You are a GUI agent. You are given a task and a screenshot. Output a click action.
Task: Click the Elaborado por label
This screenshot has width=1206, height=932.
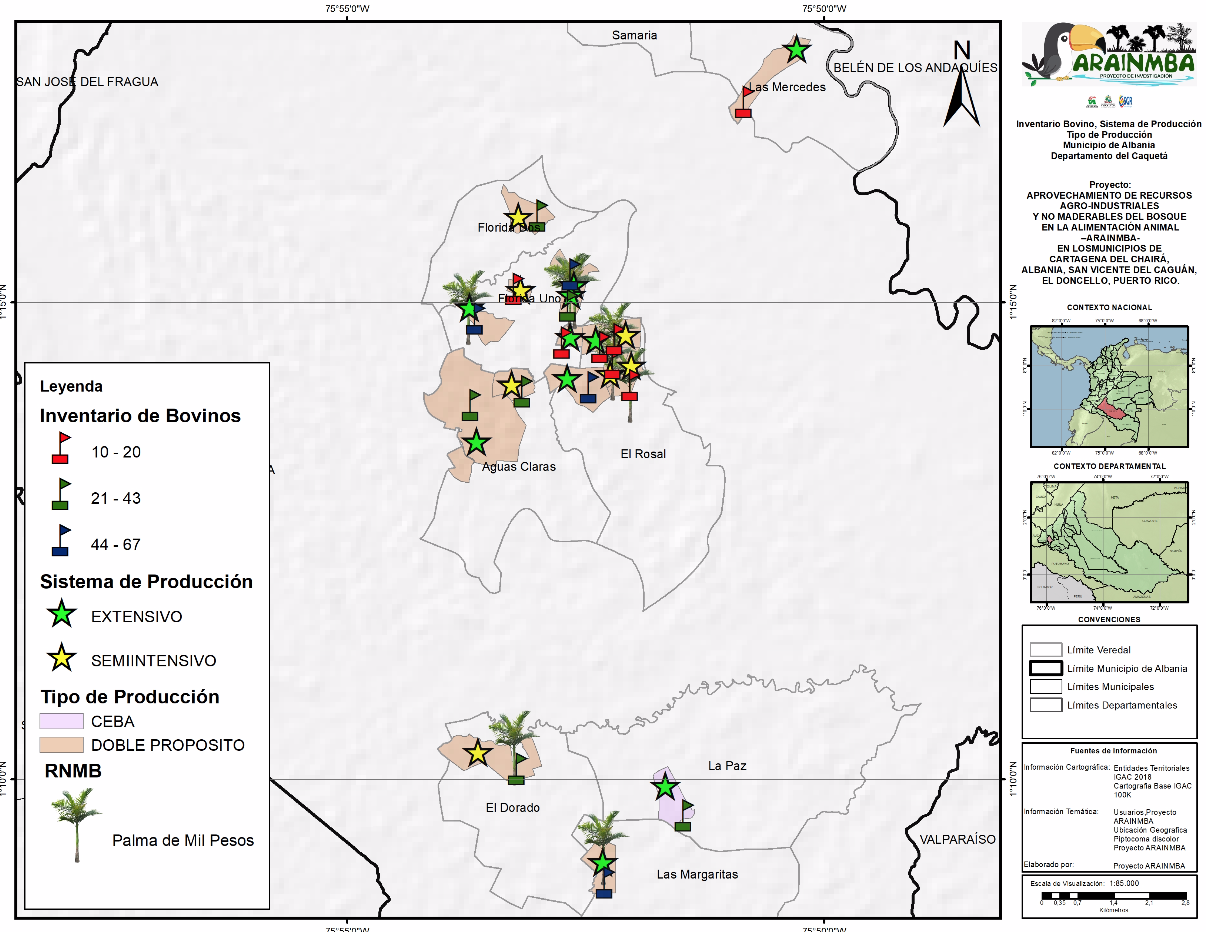point(1049,864)
